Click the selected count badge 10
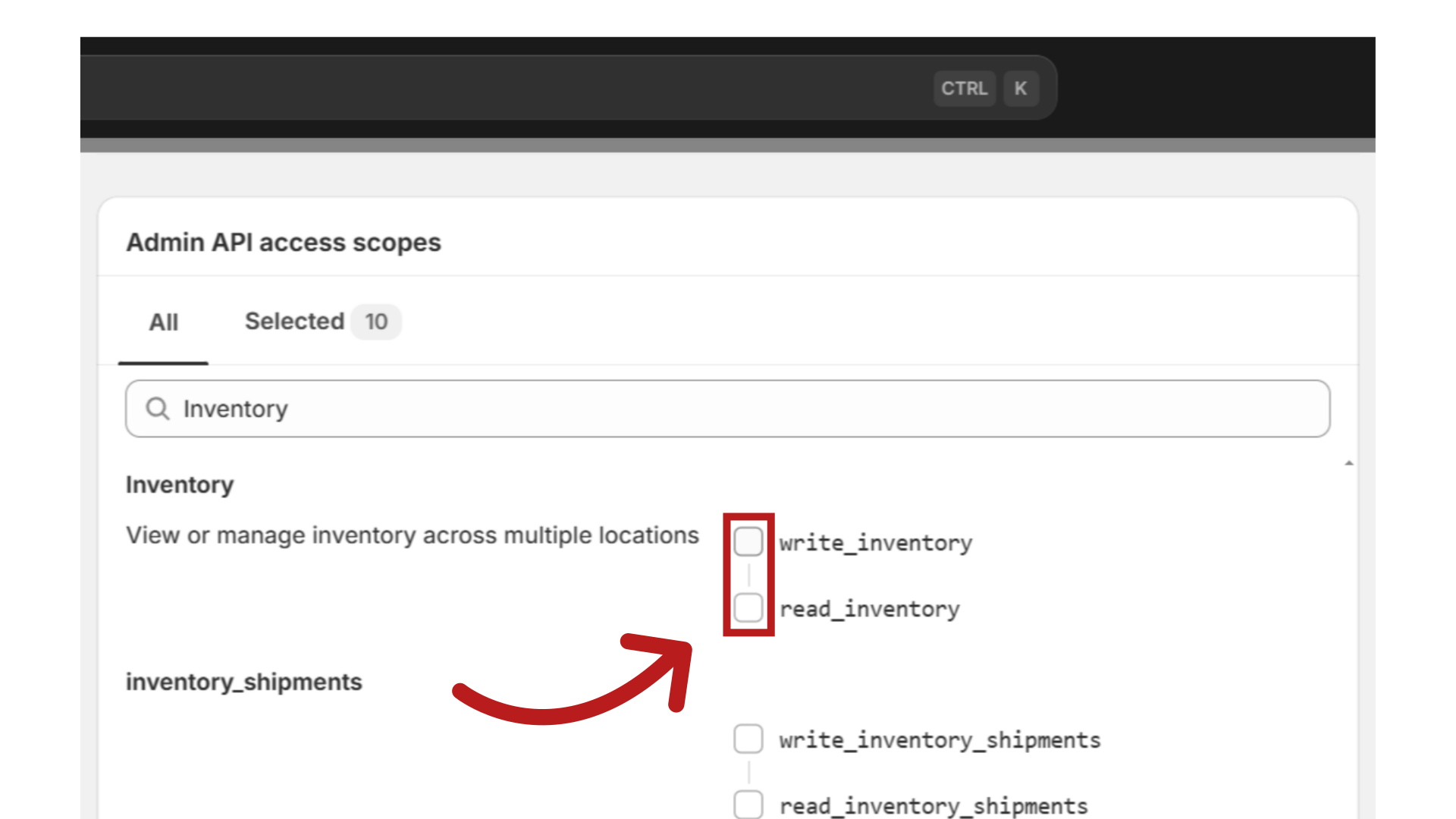The height and width of the screenshot is (819, 1456). (x=376, y=322)
